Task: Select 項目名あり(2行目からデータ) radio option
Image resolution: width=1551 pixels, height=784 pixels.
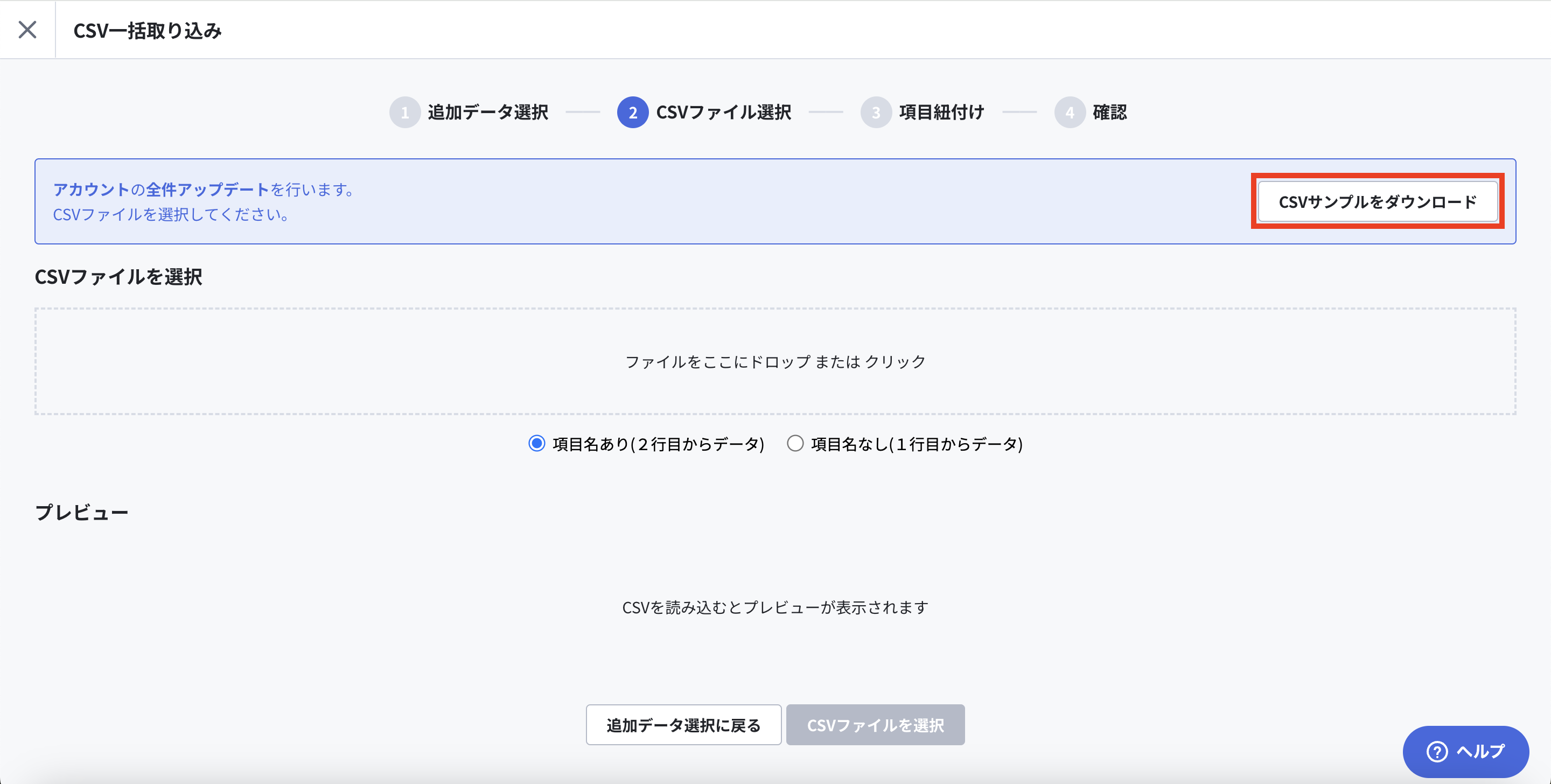Action: [536, 444]
